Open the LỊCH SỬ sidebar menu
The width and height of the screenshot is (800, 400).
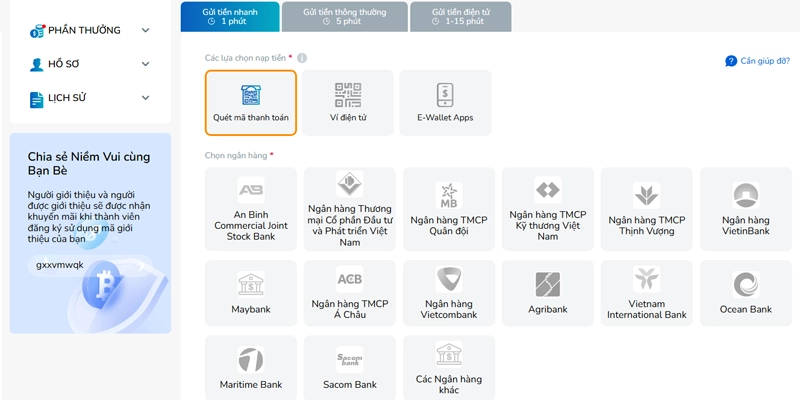click(90, 98)
